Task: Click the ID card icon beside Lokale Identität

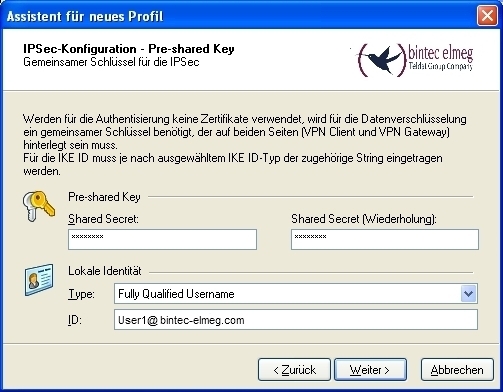Action: [x=39, y=280]
